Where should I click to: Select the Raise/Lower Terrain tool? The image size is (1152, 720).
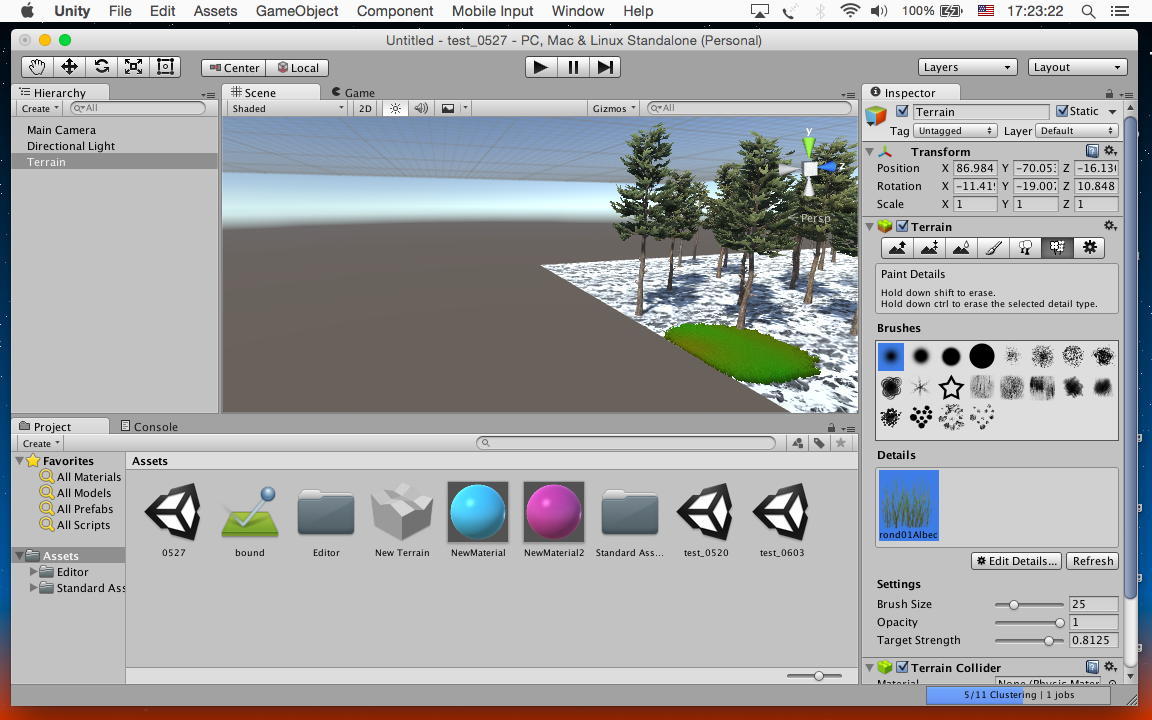897,248
